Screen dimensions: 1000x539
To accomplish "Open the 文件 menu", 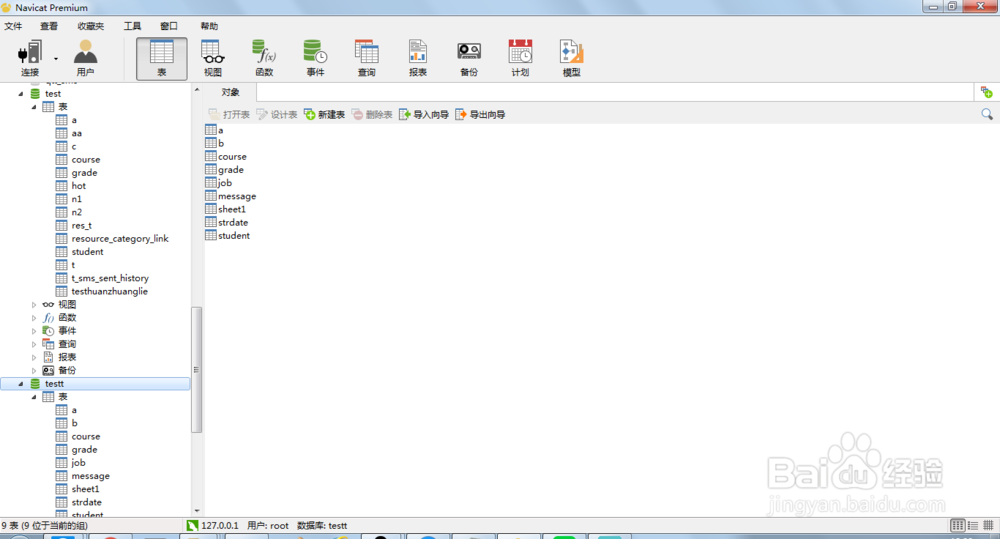I will [13, 26].
